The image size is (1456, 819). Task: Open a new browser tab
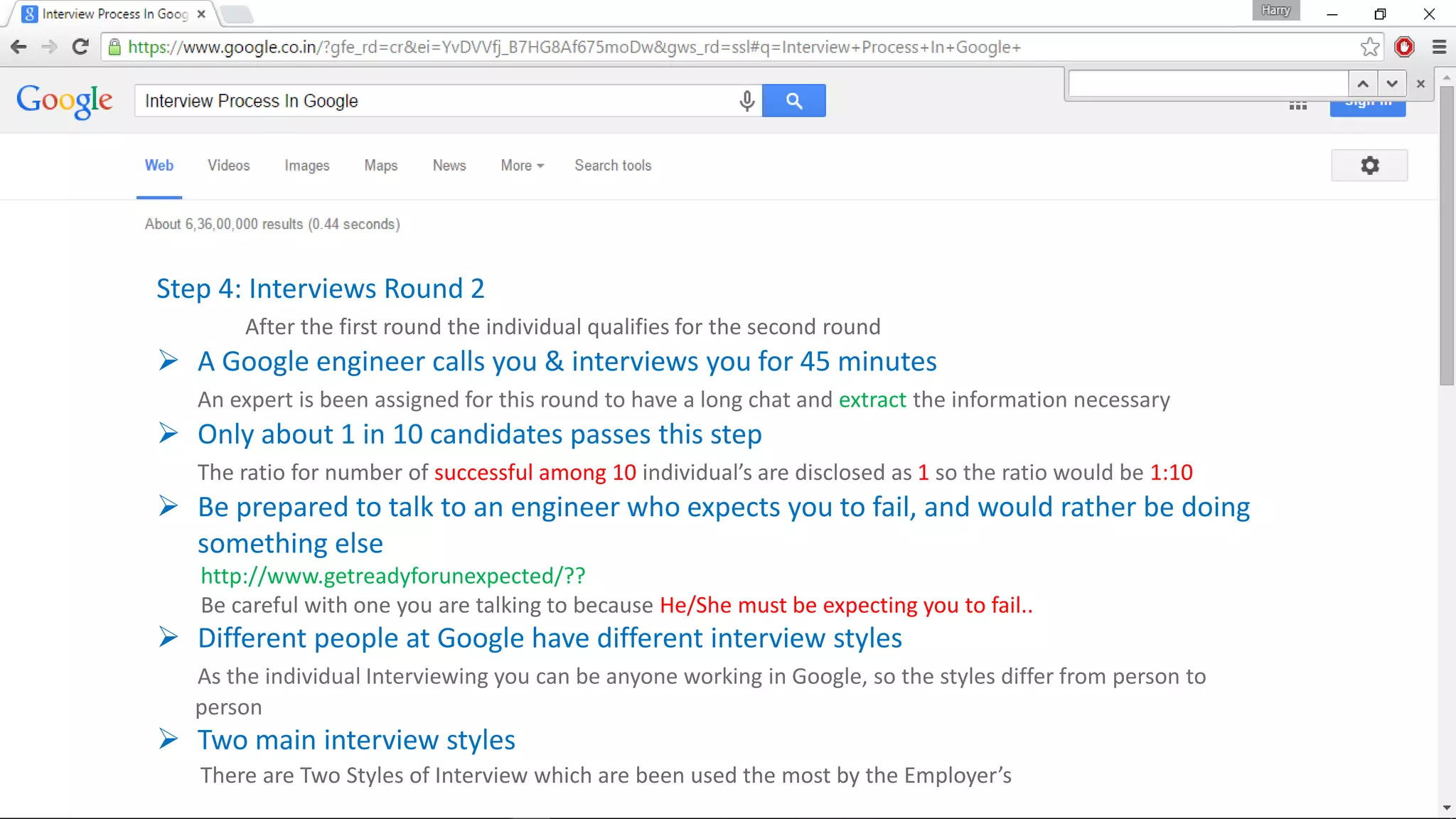(x=236, y=14)
